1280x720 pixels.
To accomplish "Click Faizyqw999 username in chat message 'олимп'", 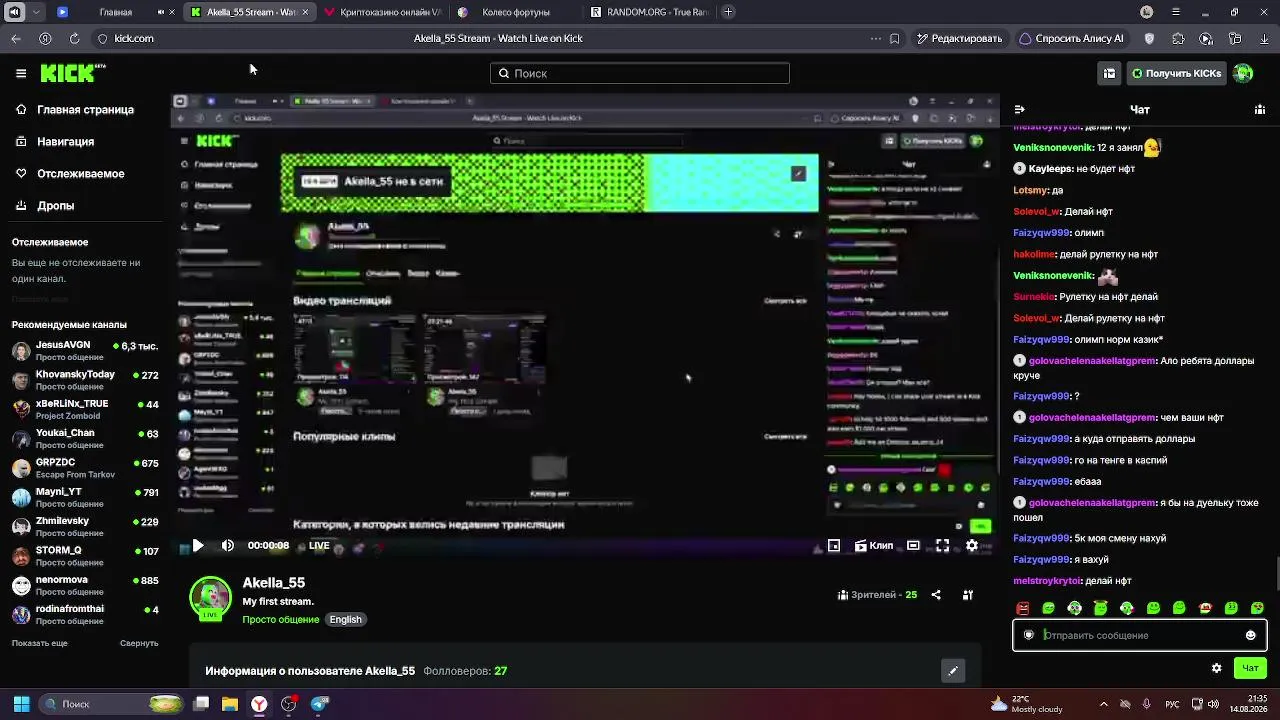I will [x=1041, y=233].
